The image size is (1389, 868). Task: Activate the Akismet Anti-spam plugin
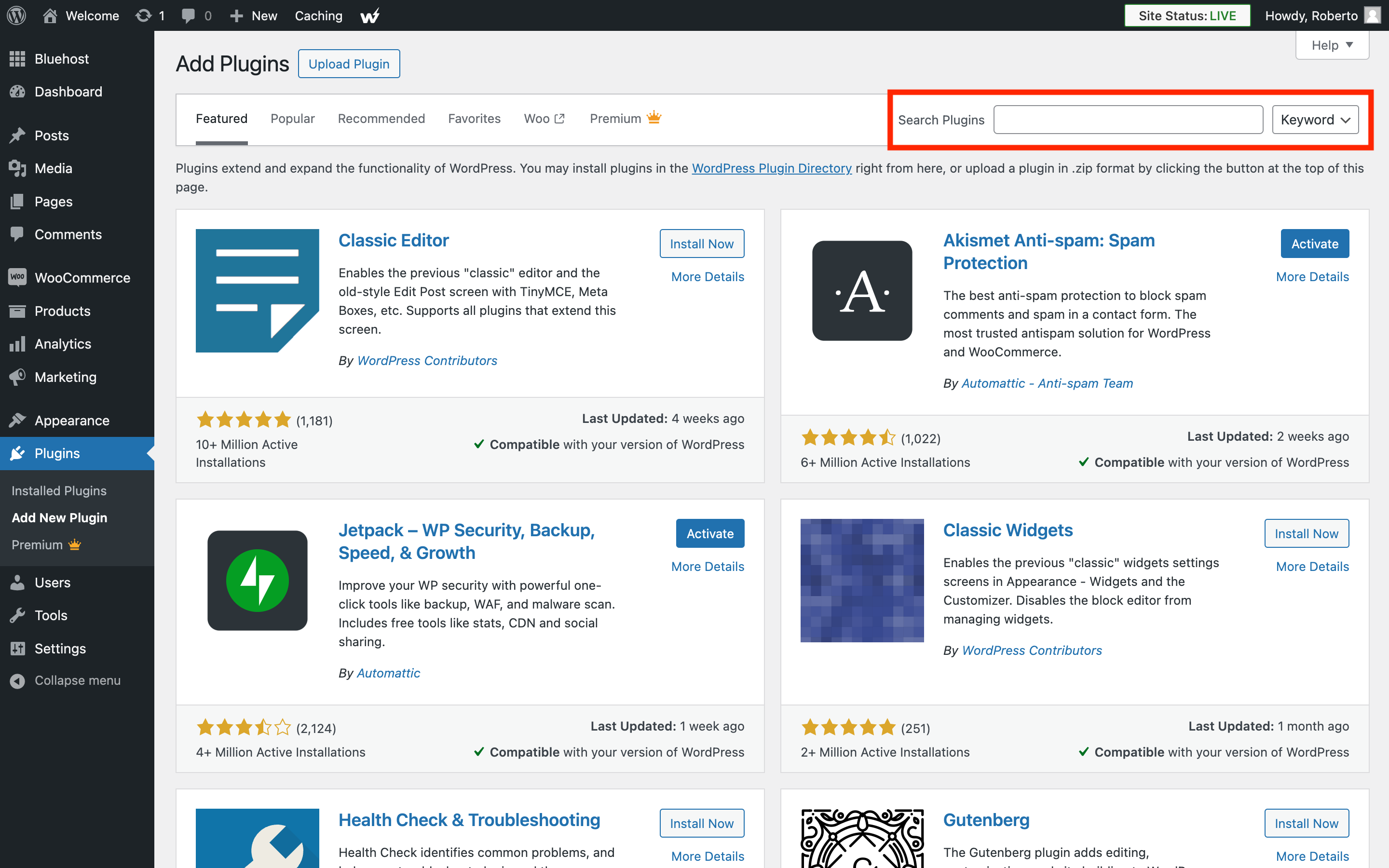[x=1314, y=244]
